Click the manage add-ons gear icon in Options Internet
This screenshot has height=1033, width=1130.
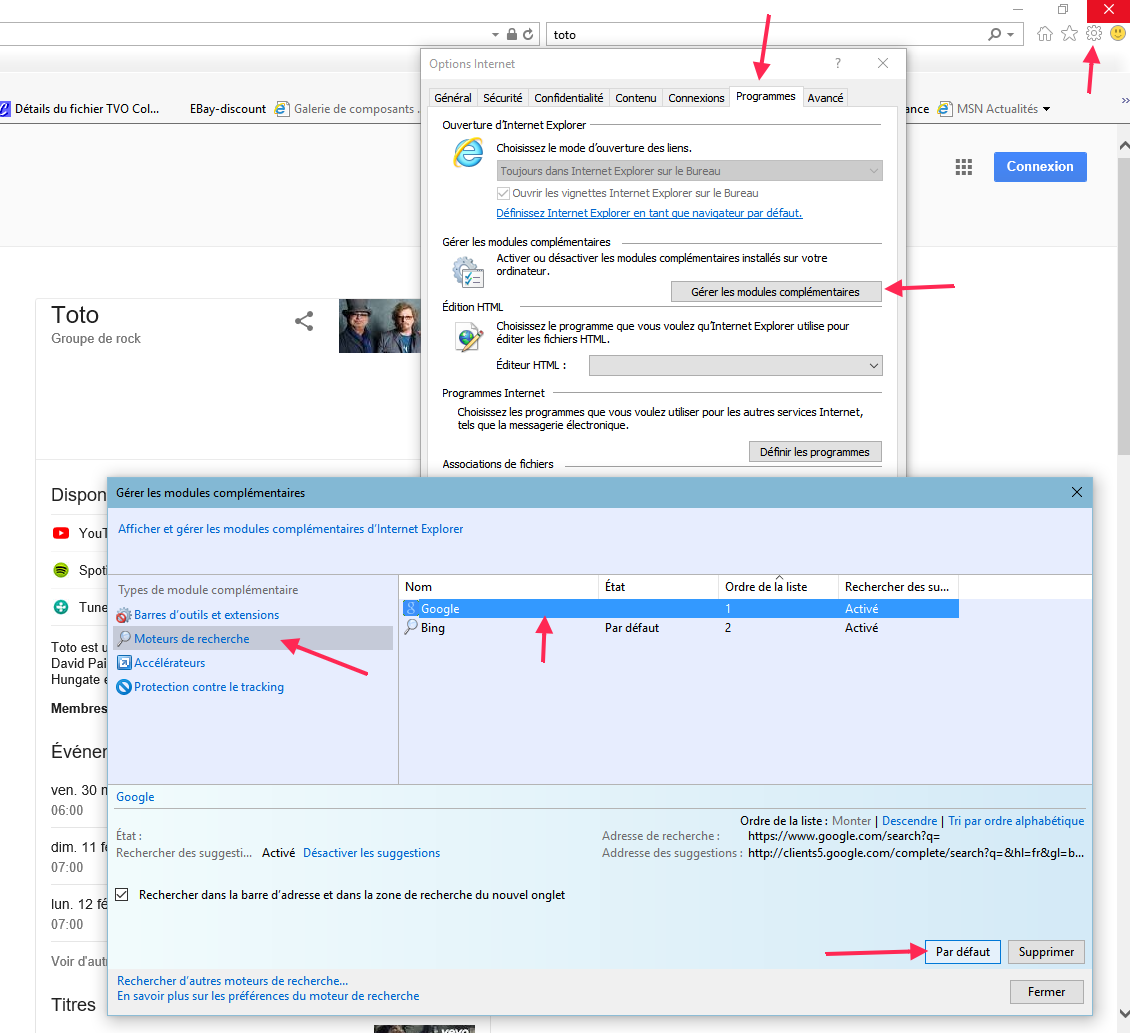point(468,272)
